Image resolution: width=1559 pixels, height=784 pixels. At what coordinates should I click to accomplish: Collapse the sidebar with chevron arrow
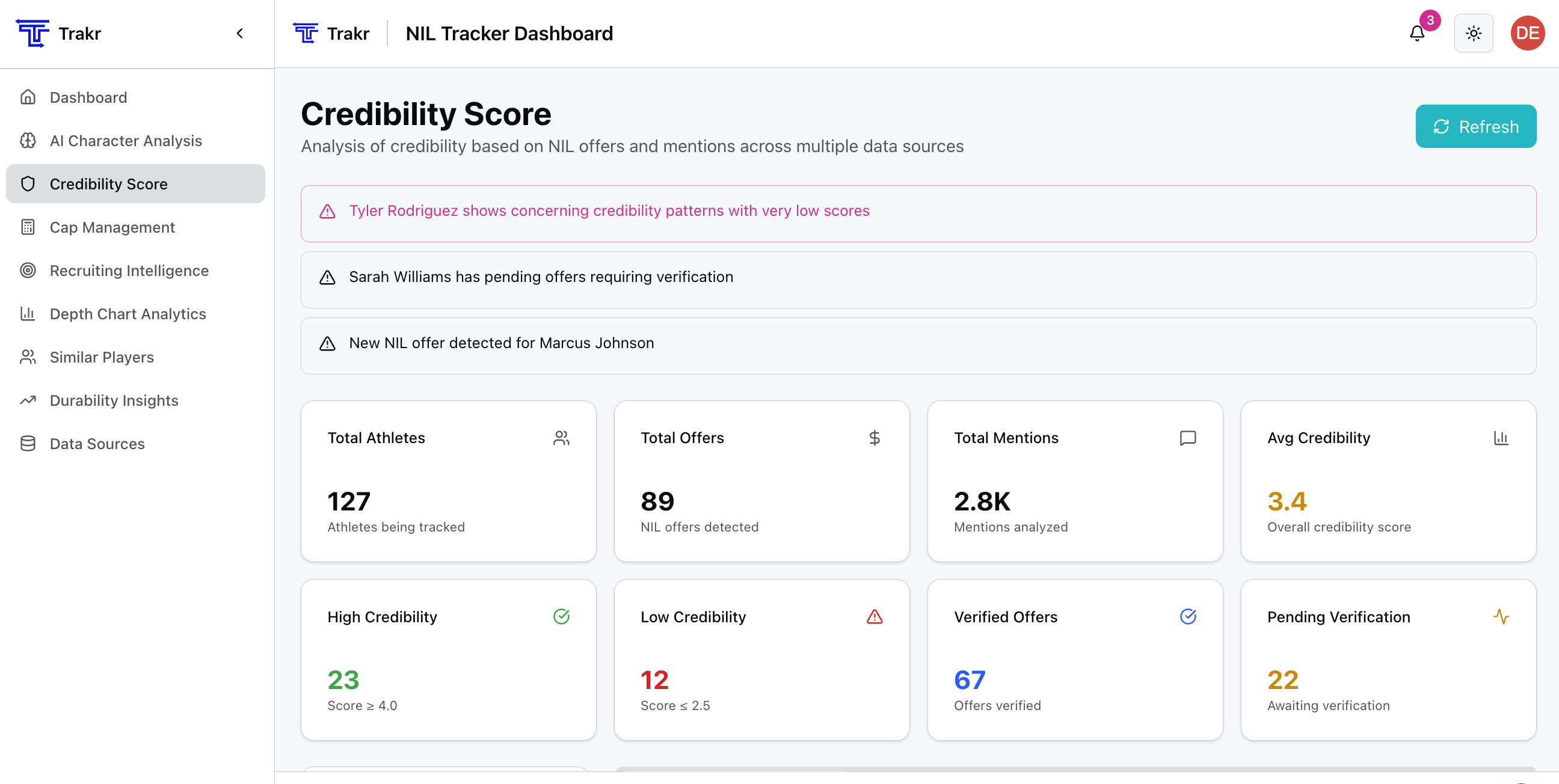pyautogui.click(x=239, y=33)
